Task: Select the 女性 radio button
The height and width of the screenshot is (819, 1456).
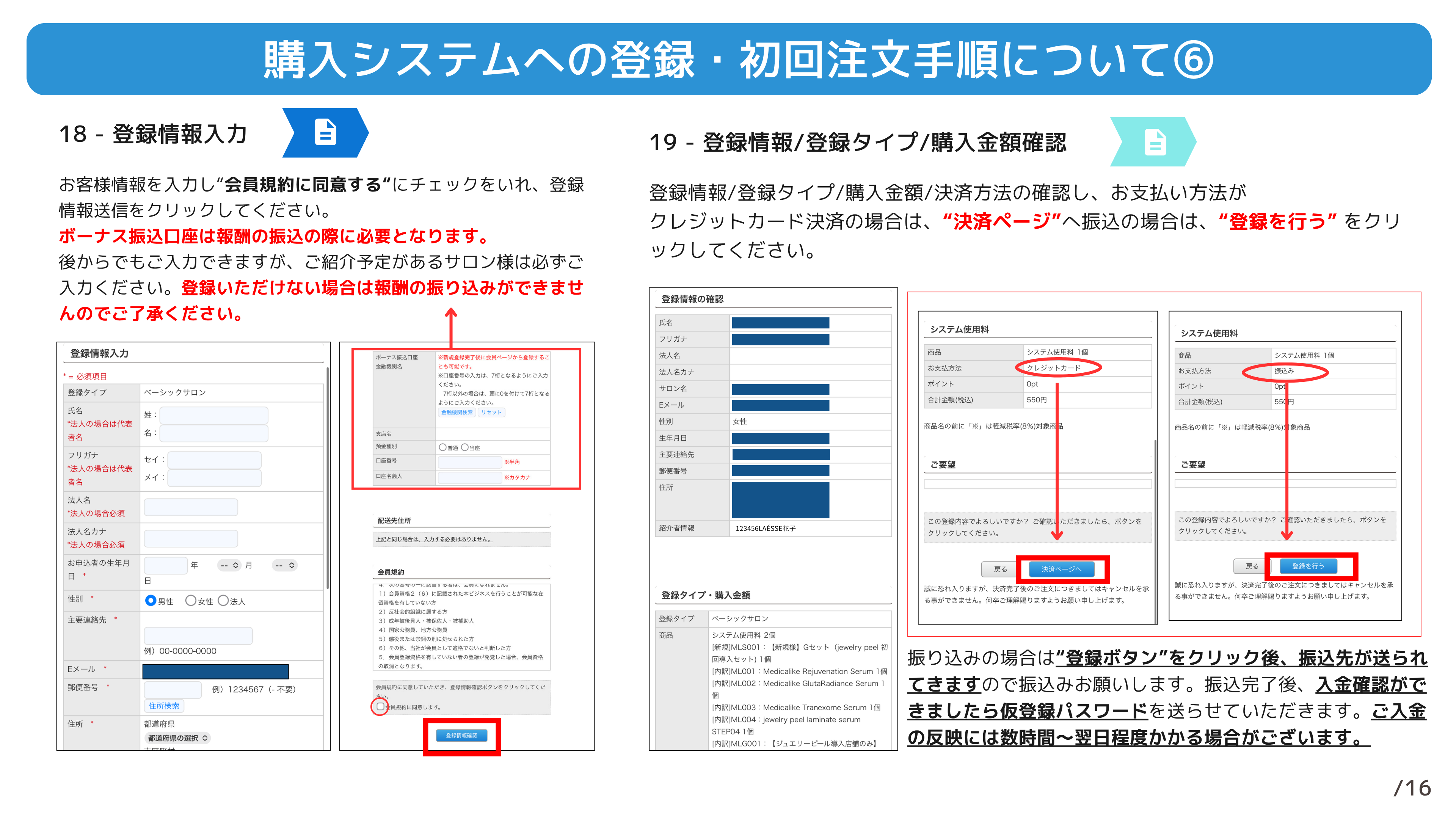Action: pos(191,600)
